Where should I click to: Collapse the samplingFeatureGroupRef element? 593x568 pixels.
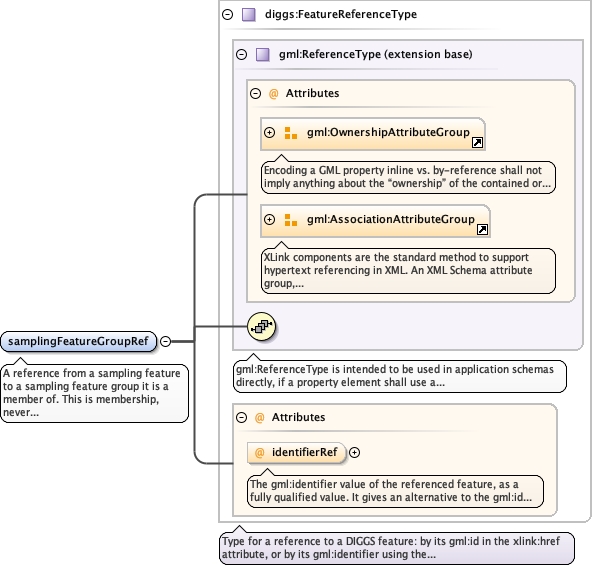165,341
